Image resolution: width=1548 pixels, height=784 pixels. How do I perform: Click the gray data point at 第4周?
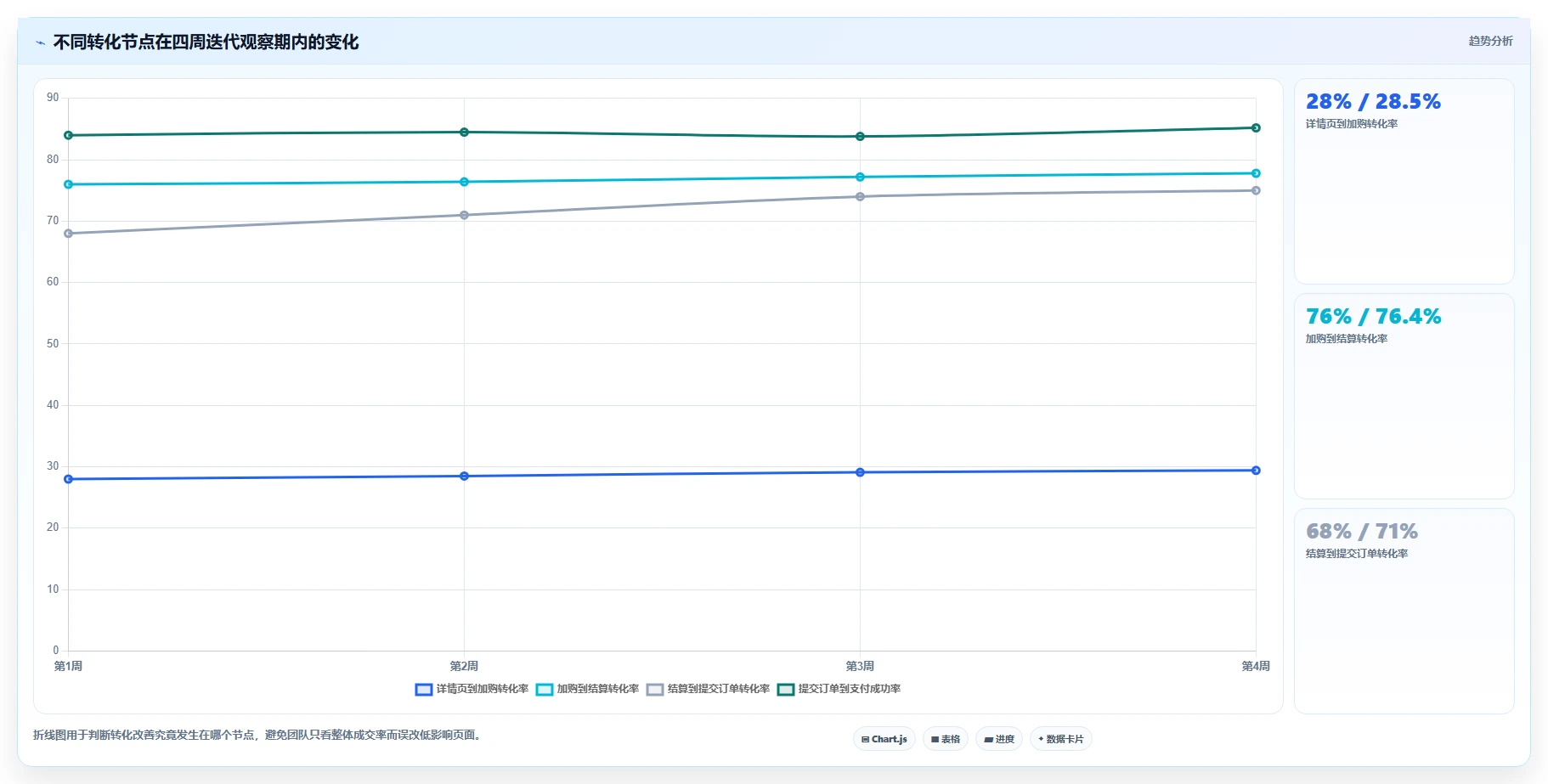(1256, 190)
